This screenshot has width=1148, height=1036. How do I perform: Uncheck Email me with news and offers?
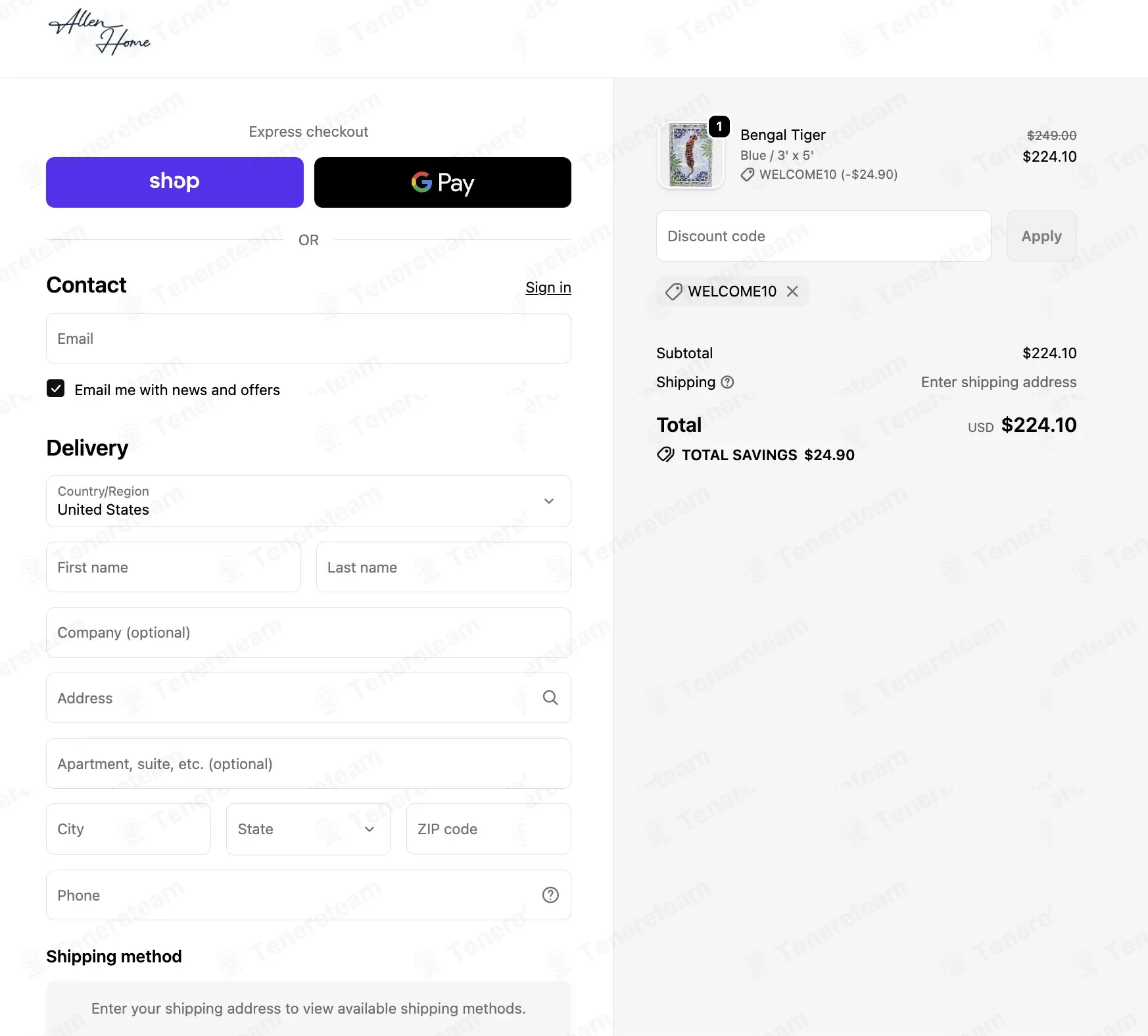click(56, 388)
